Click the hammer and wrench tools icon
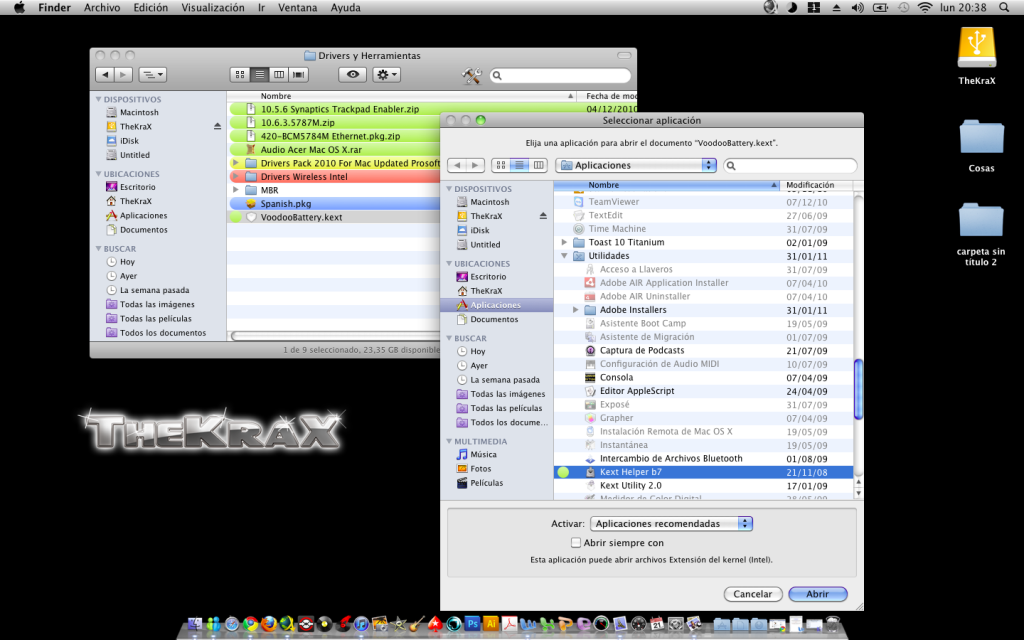Viewport: 1024px width, 640px height. click(471, 76)
